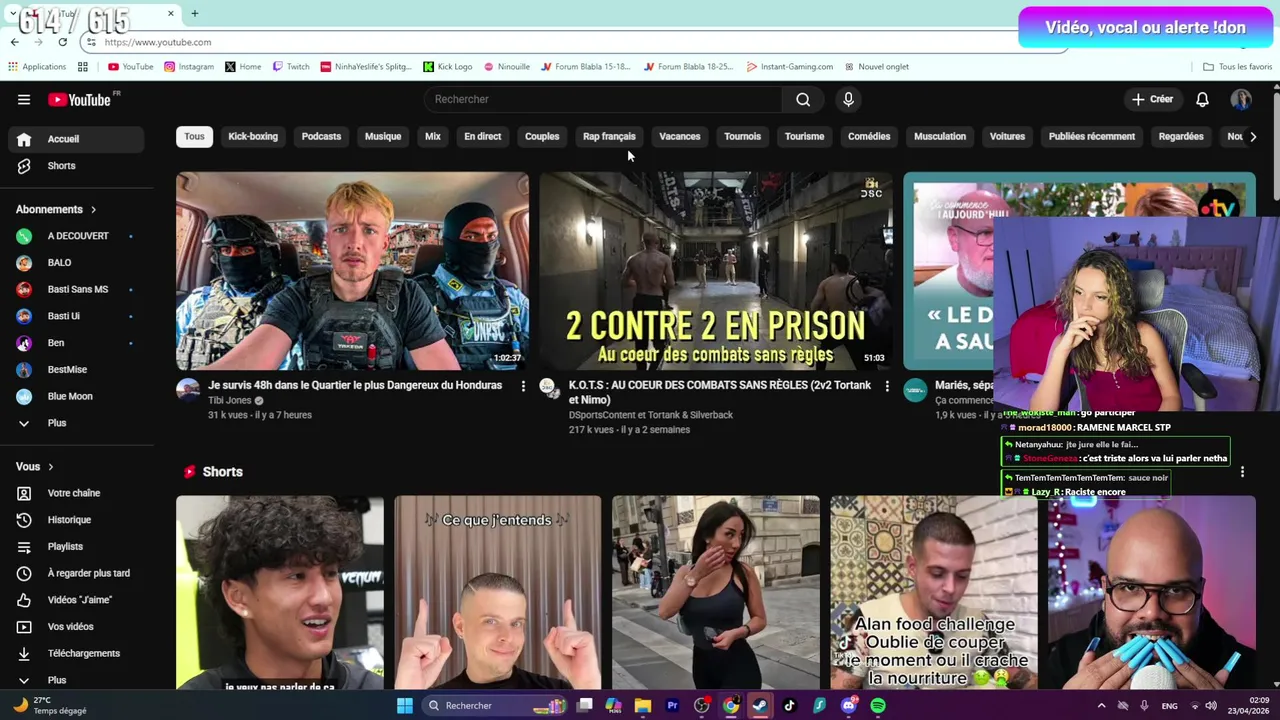Click the search magnifier button
Image resolution: width=1280 pixels, height=720 pixels.
[x=803, y=99]
